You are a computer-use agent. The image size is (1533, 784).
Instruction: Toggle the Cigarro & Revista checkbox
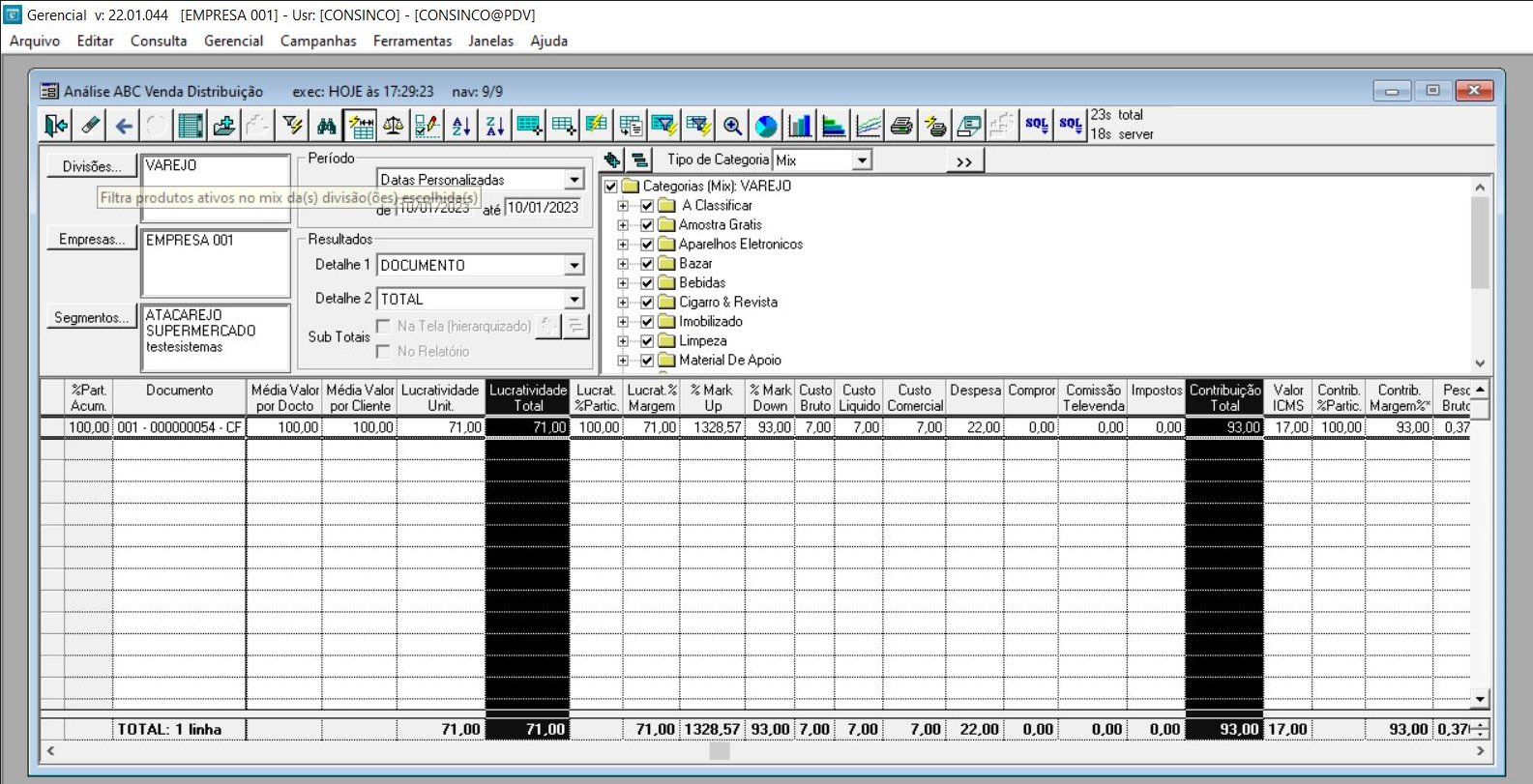coord(647,303)
